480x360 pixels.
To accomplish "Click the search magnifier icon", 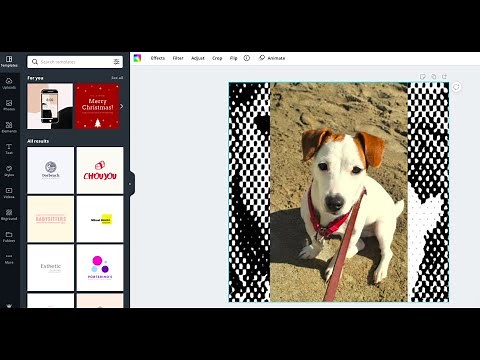I will pyautogui.click(x=35, y=62).
